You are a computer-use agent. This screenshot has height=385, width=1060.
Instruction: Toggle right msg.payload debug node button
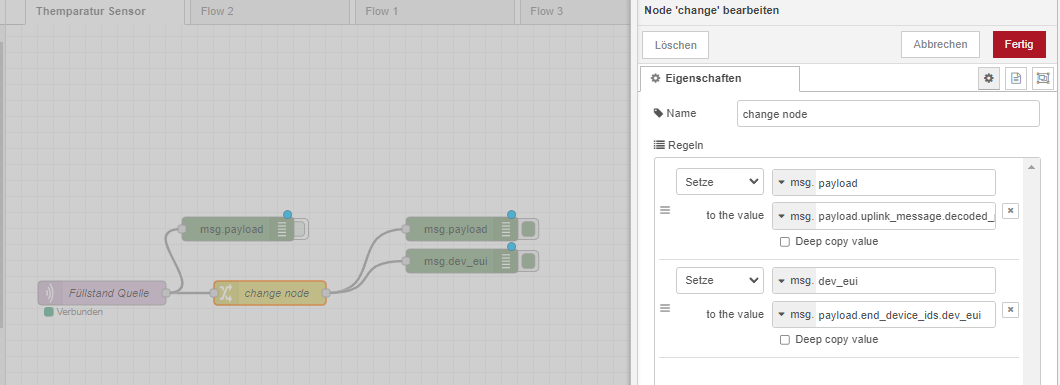[x=529, y=230]
